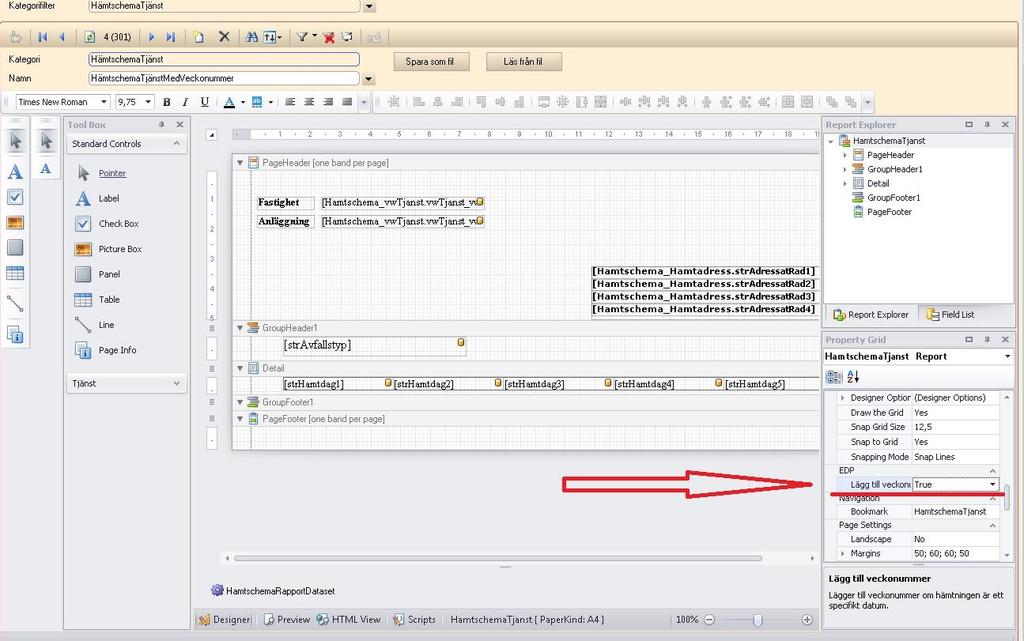Expand GroupHeader1 node in Report Explorer
Image resolution: width=1024 pixels, height=641 pixels.
(x=844, y=169)
